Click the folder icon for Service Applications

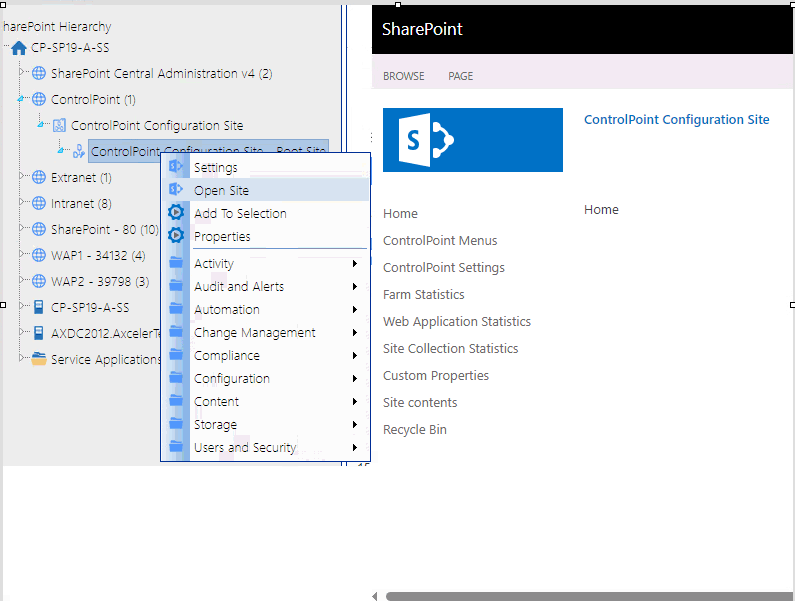[x=39, y=359]
